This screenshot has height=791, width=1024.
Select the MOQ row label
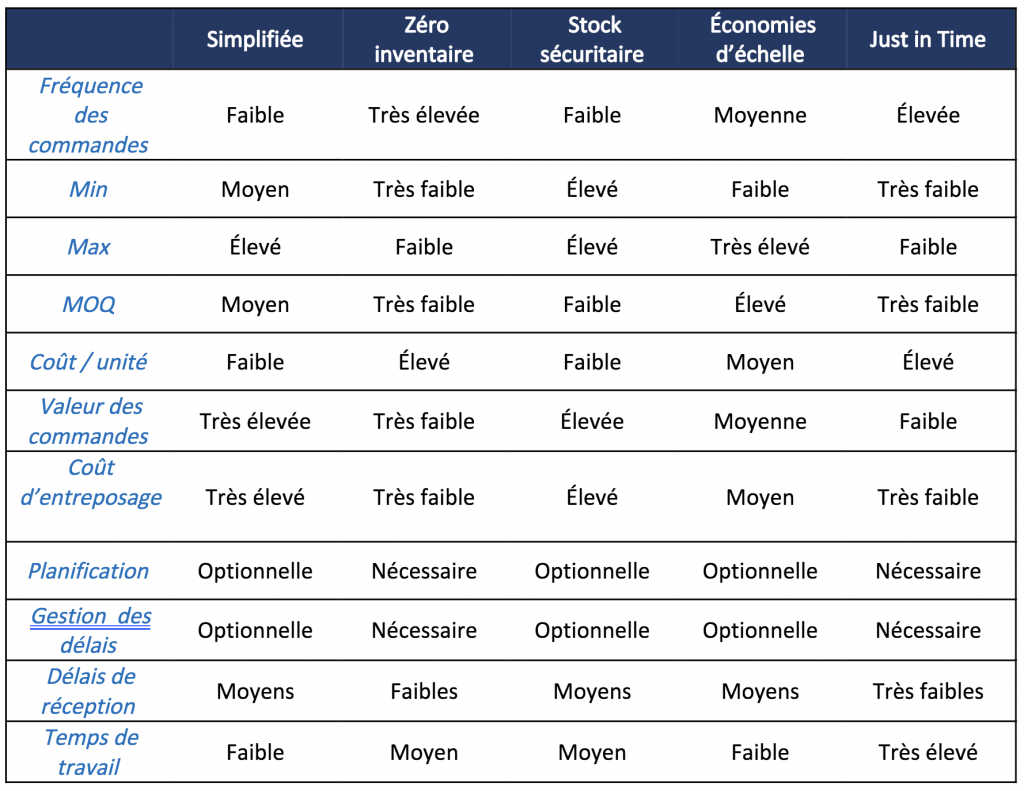point(89,304)
